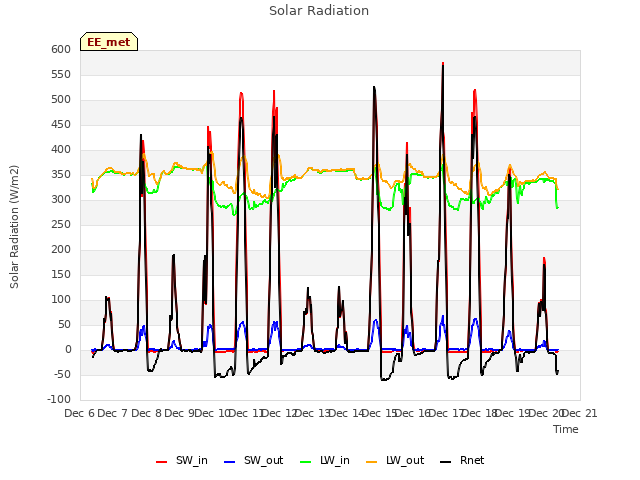
Task: Click the 150 y-axis tick label
Action: coord(61,274)
